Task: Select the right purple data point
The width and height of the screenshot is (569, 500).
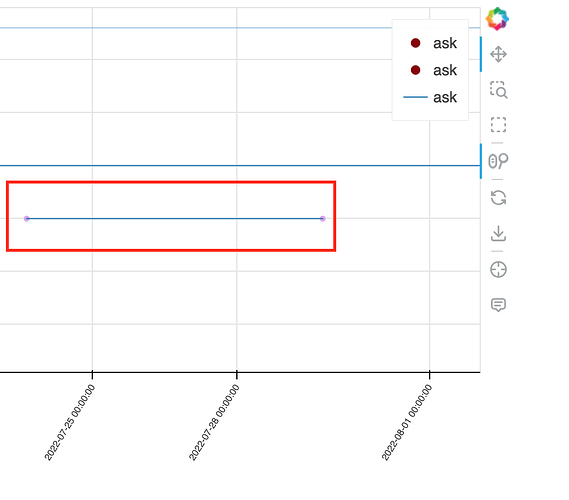Action: [323, 218]
